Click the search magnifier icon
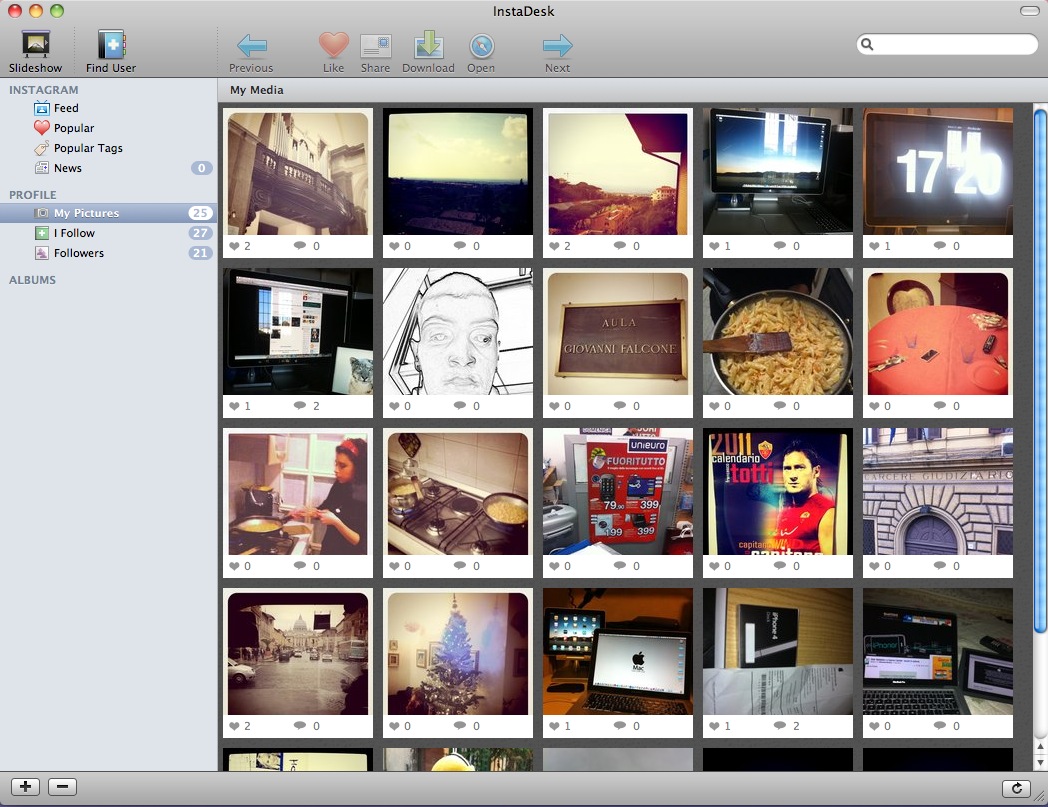Viewport: 1048px width, 807px height. (x=867, y=44)
